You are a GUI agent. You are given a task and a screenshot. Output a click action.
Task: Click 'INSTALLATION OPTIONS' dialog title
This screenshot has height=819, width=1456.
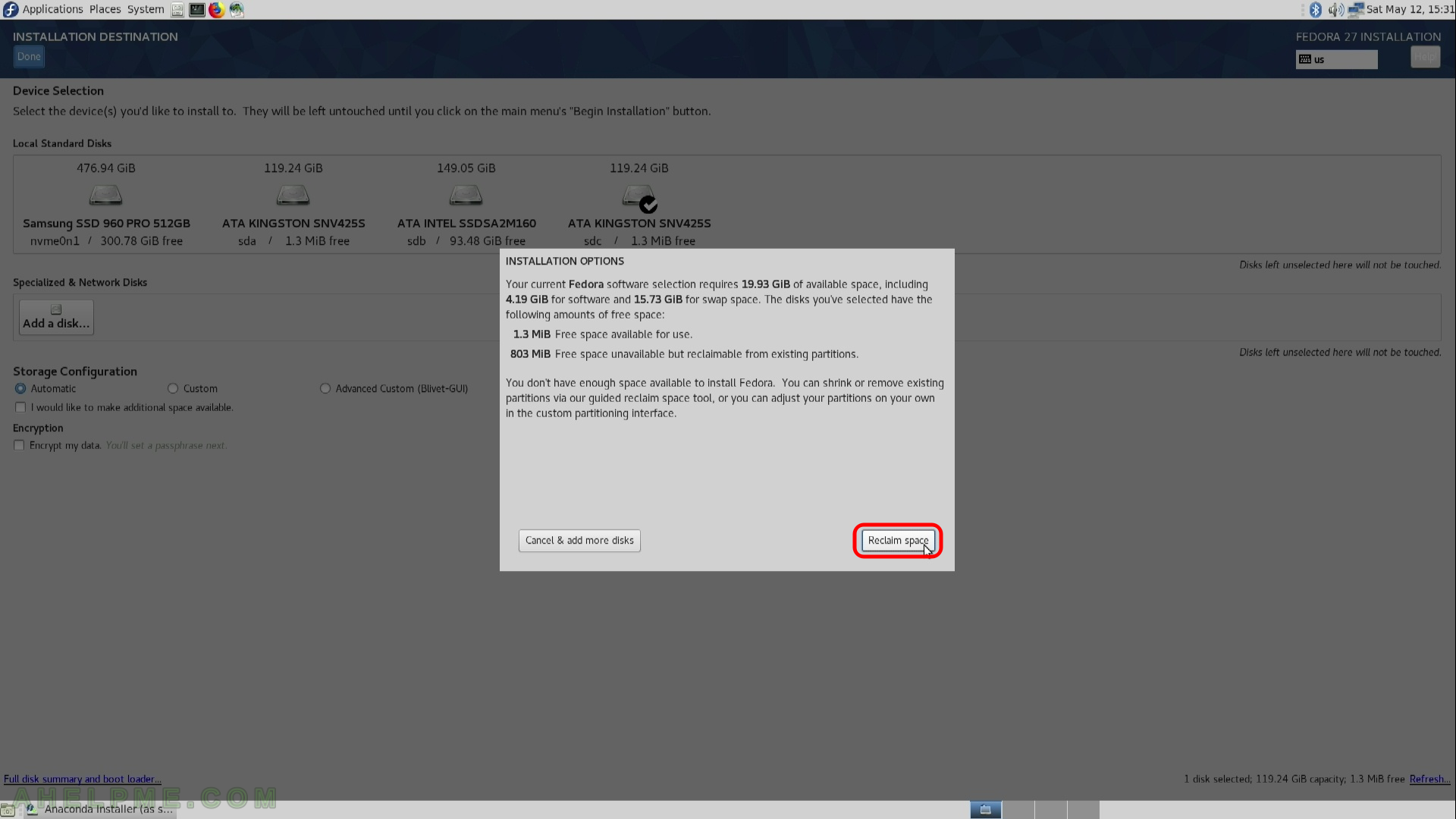point(565,261)
